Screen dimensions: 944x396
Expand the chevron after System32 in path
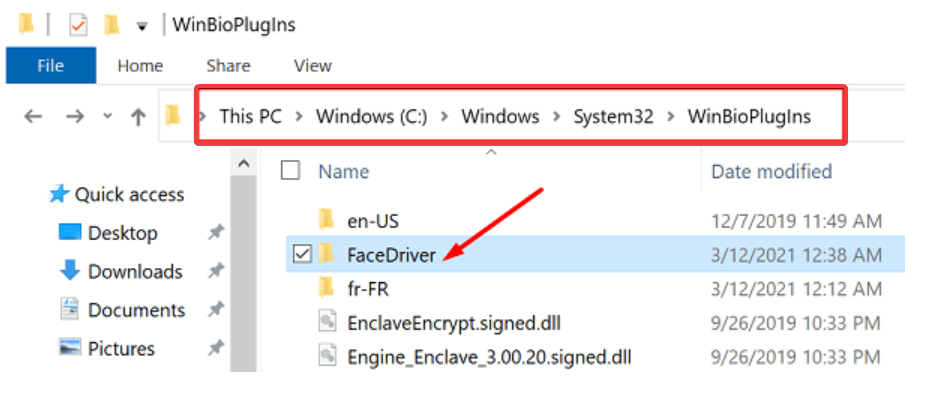click(671, 116)
